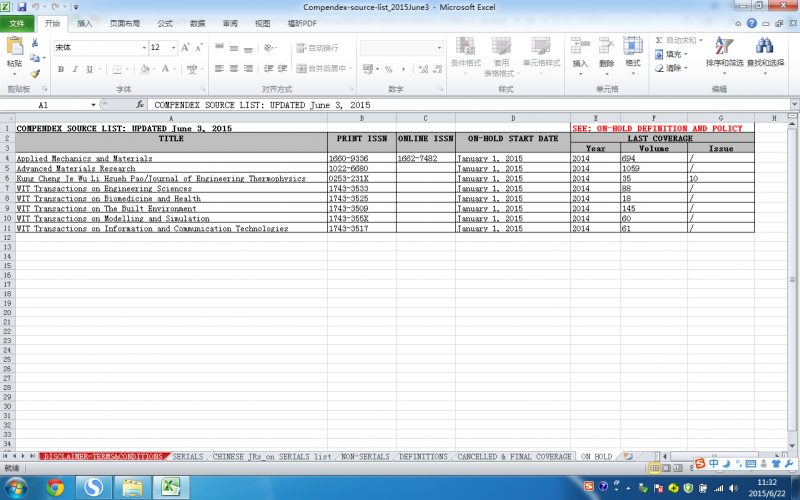This screenshot has height=500, width=800.
Task: Click the formula bar text field
Action: 469,105
